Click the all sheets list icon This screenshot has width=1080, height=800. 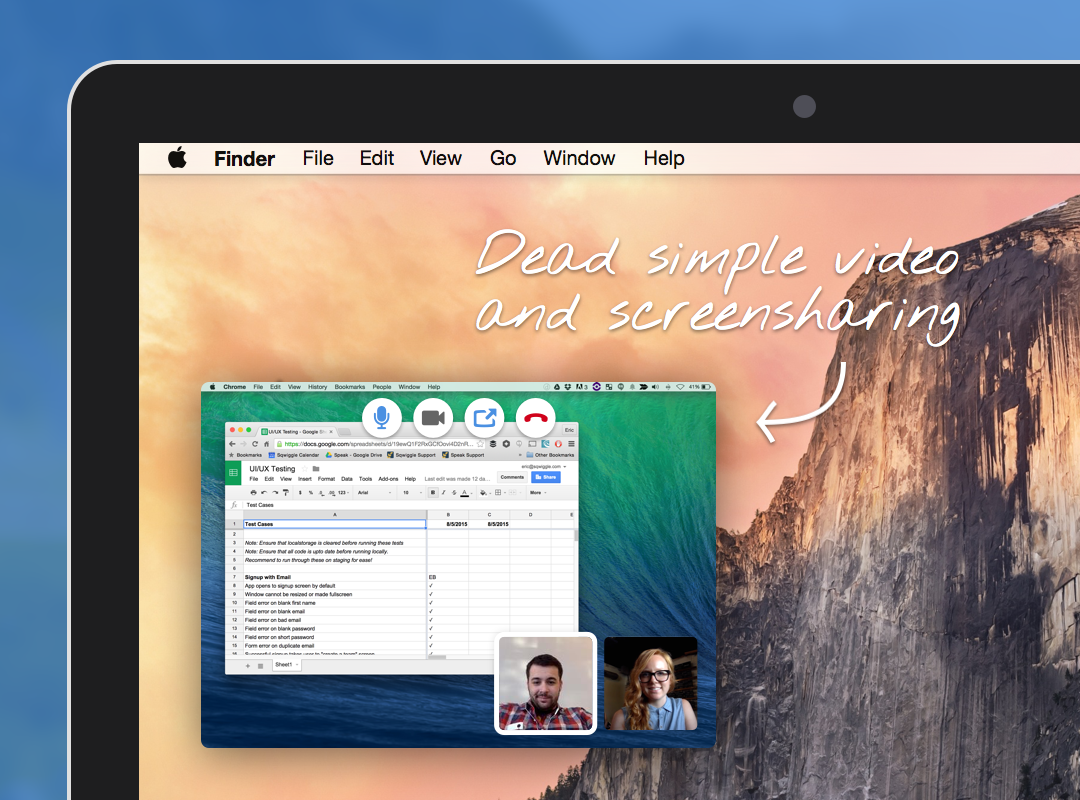coord(260,666)
